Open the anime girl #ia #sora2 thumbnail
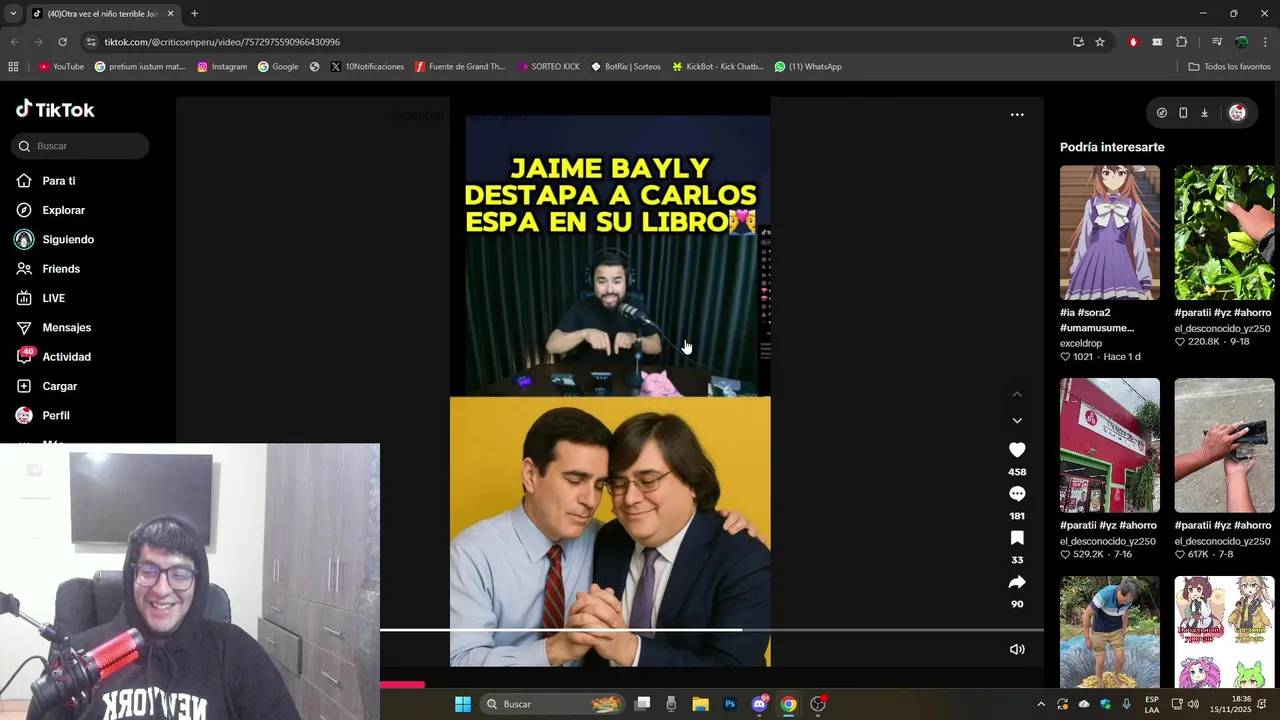 tap(1110, 233)
